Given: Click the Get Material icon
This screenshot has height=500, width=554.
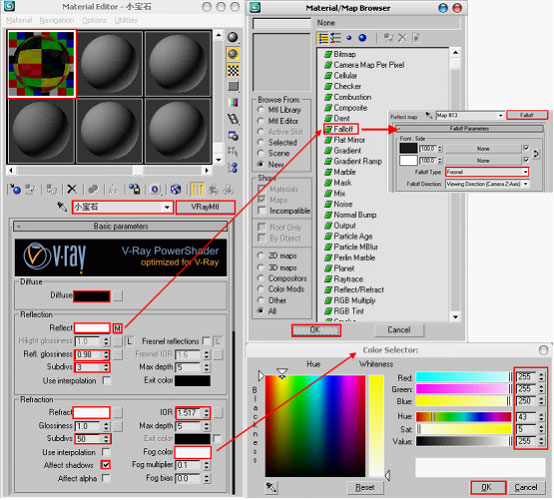Looking at the screenshot, I should pyautogui.click(x=15, y=189).
